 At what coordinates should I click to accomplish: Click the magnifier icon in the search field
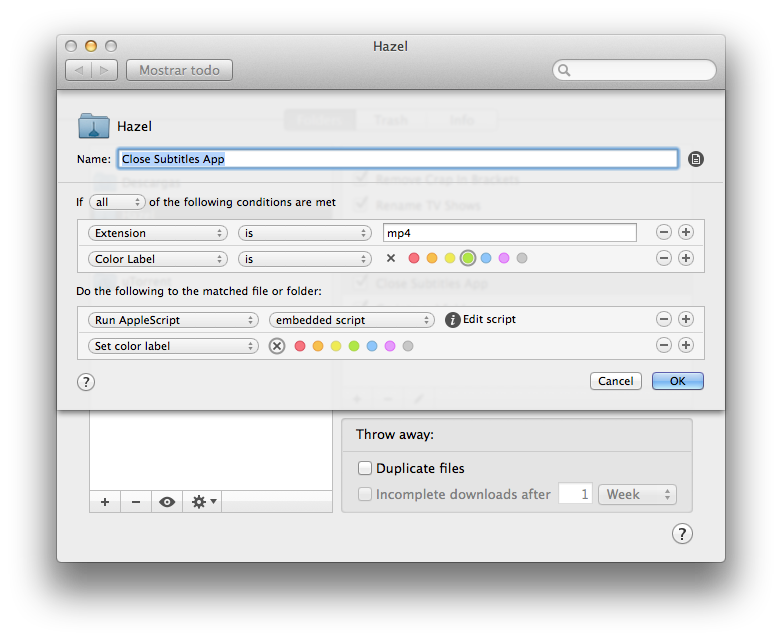564,70
